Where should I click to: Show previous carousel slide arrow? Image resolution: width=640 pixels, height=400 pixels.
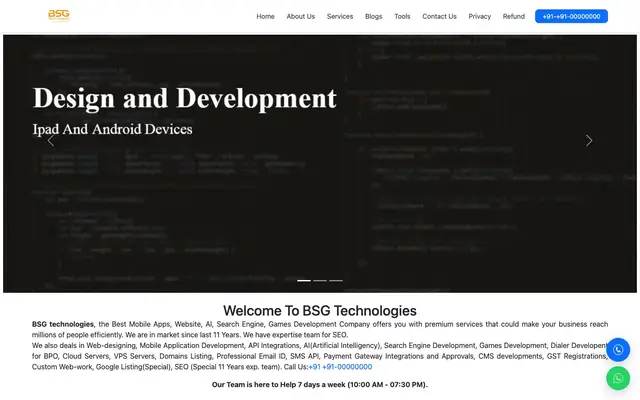coord(51,141)
